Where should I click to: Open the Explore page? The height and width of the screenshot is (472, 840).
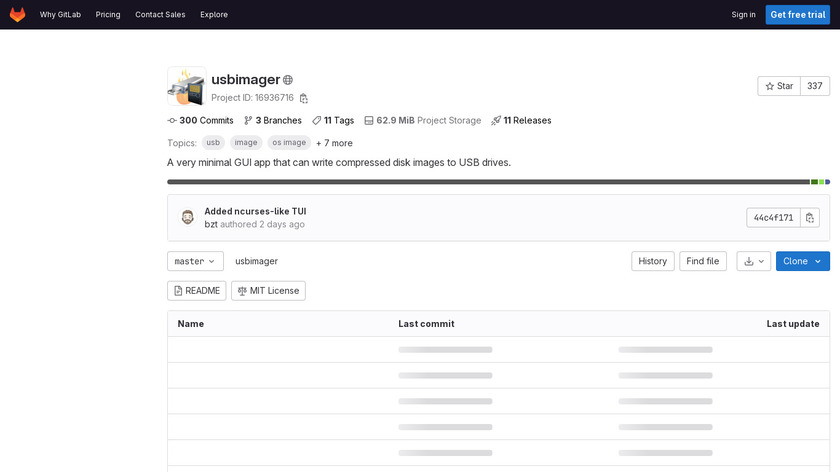coord(214,14)
